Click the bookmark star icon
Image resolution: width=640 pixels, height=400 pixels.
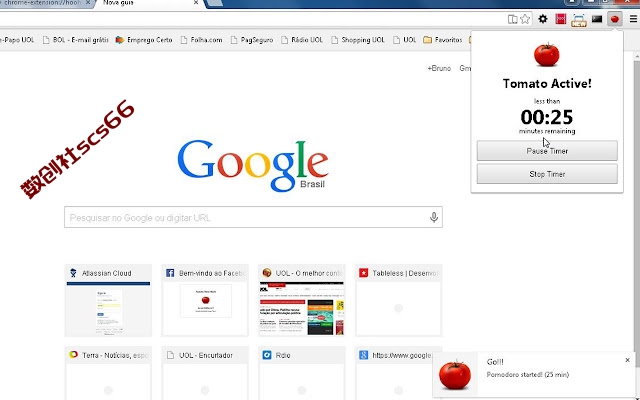click(x=525, y=19)
